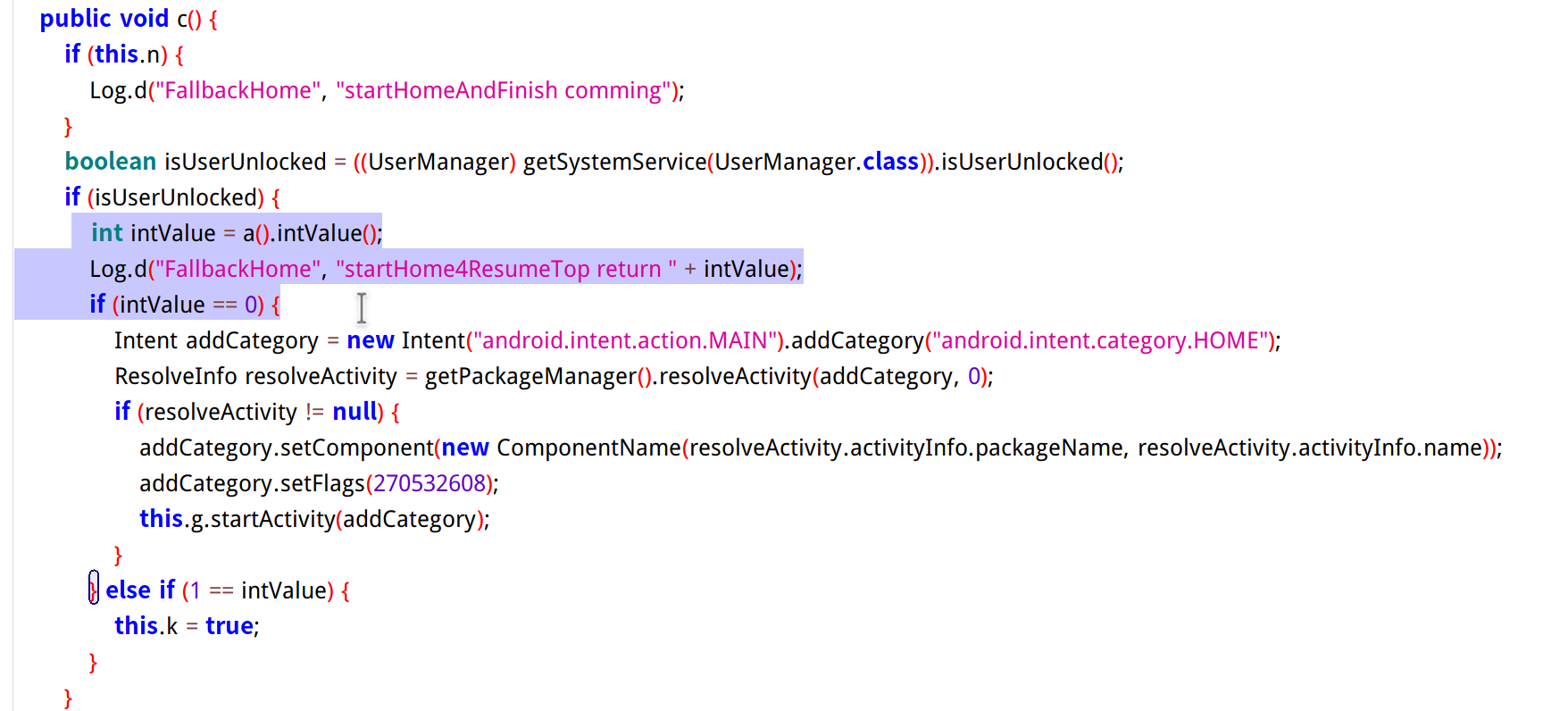Click the "class" keyword after UserManager

click(889, 162)
